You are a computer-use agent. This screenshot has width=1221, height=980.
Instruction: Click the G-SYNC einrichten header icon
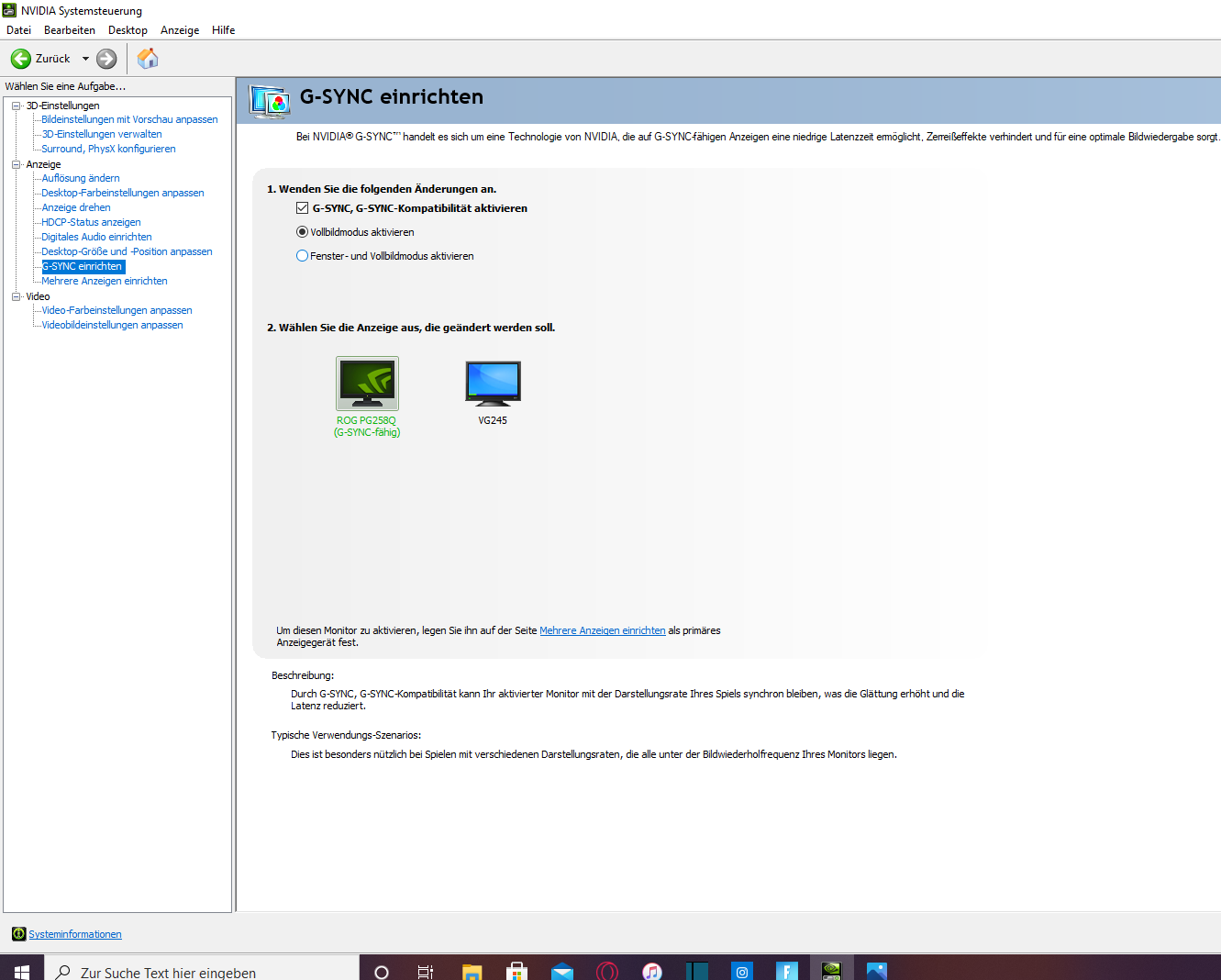pyautogui.click(x=271, y=101)
